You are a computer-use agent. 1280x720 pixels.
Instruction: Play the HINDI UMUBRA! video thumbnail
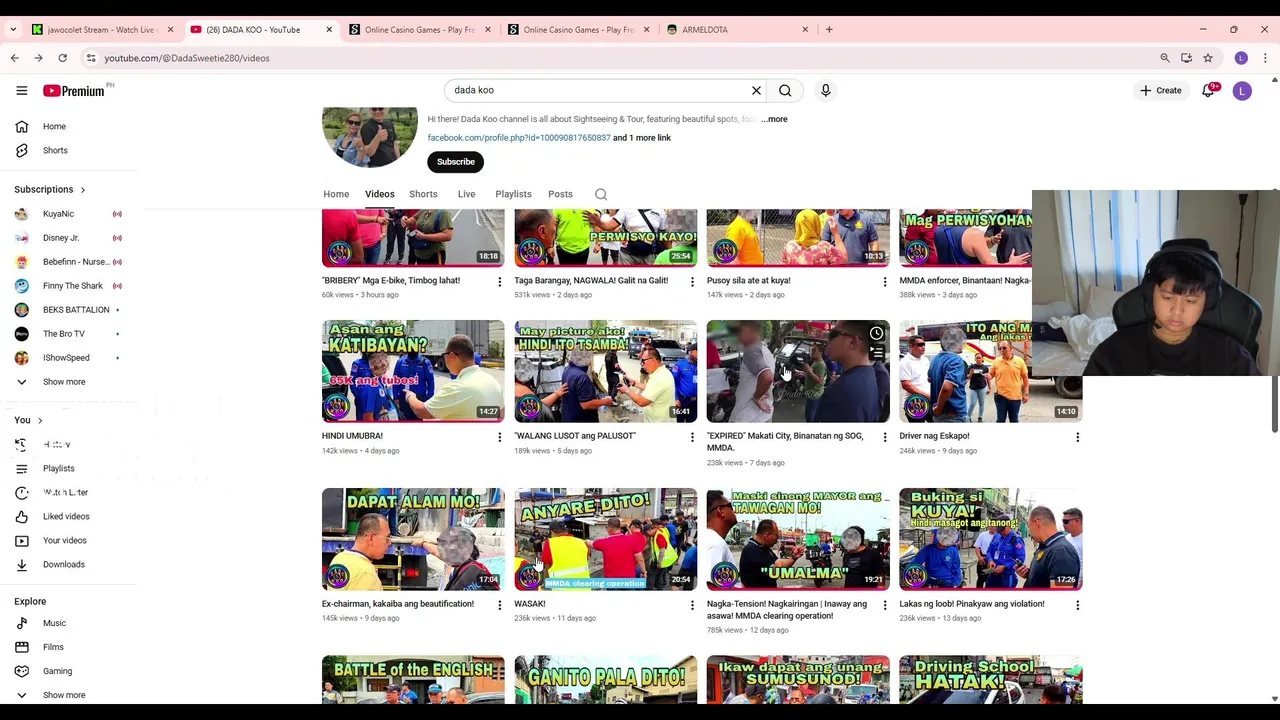click(413, 371)
